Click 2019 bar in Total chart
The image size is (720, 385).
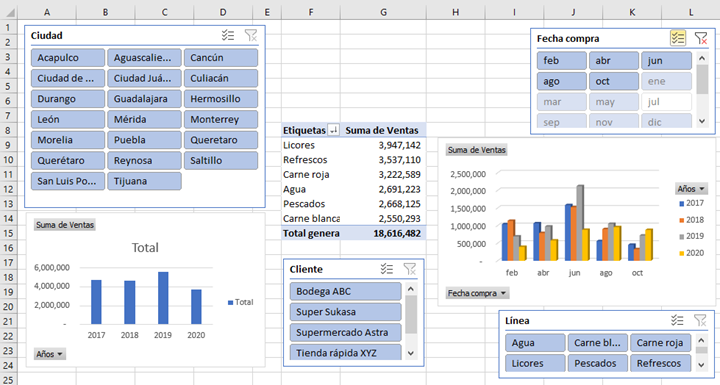[x=163, y=298]
